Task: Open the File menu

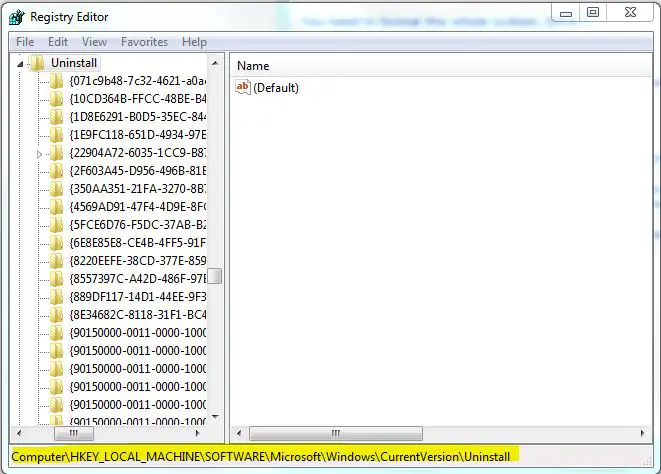Action: pyautogui.click(x=25, y=42)
